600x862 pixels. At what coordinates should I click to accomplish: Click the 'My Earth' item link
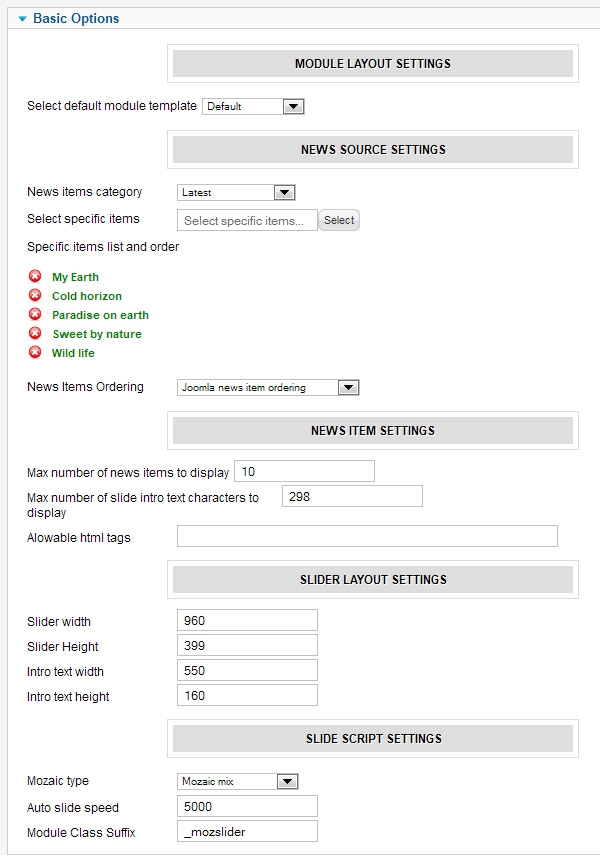pyautogui.click(x=75, y=277)
